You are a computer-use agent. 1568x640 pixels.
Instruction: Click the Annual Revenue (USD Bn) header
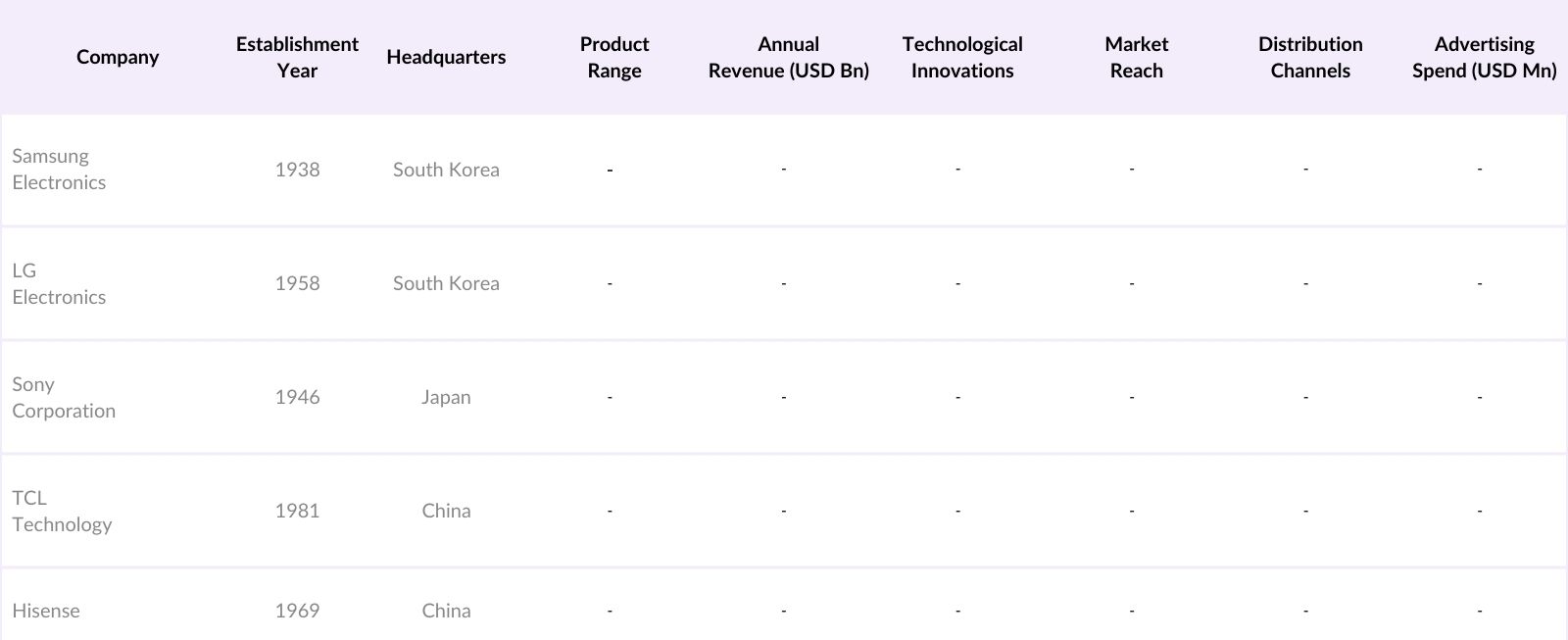[788, 57]
